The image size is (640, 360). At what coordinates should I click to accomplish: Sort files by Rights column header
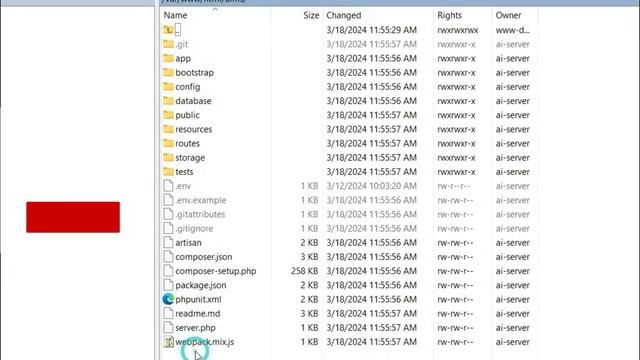[x=449, y=16]
